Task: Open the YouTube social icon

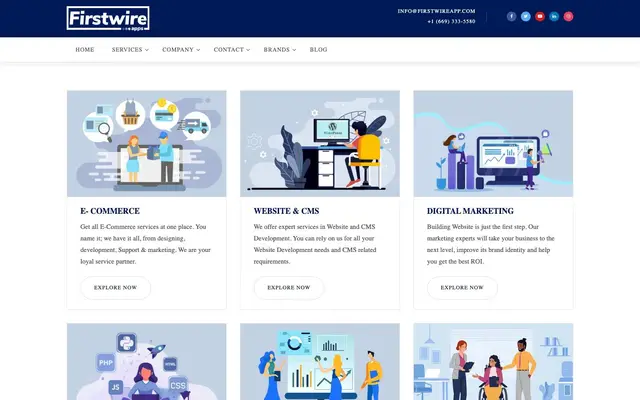Action: tap(540, 16)
